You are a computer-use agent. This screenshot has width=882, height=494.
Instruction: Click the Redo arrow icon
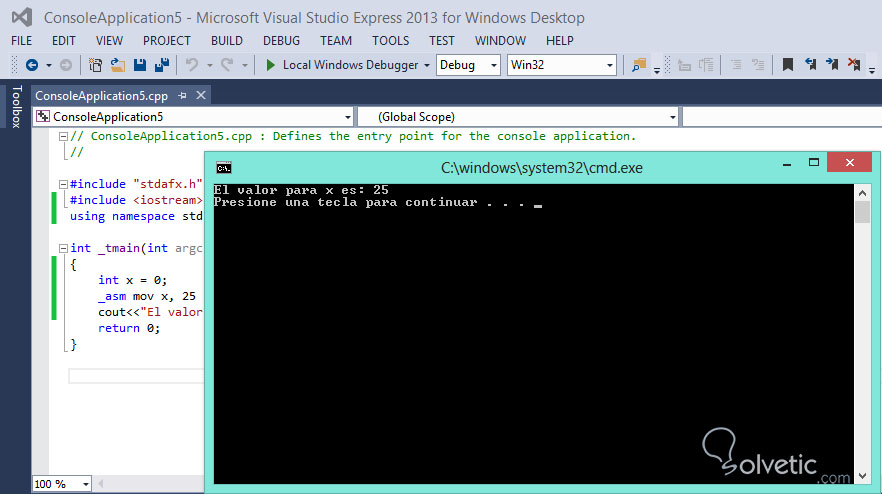(227, 65)
